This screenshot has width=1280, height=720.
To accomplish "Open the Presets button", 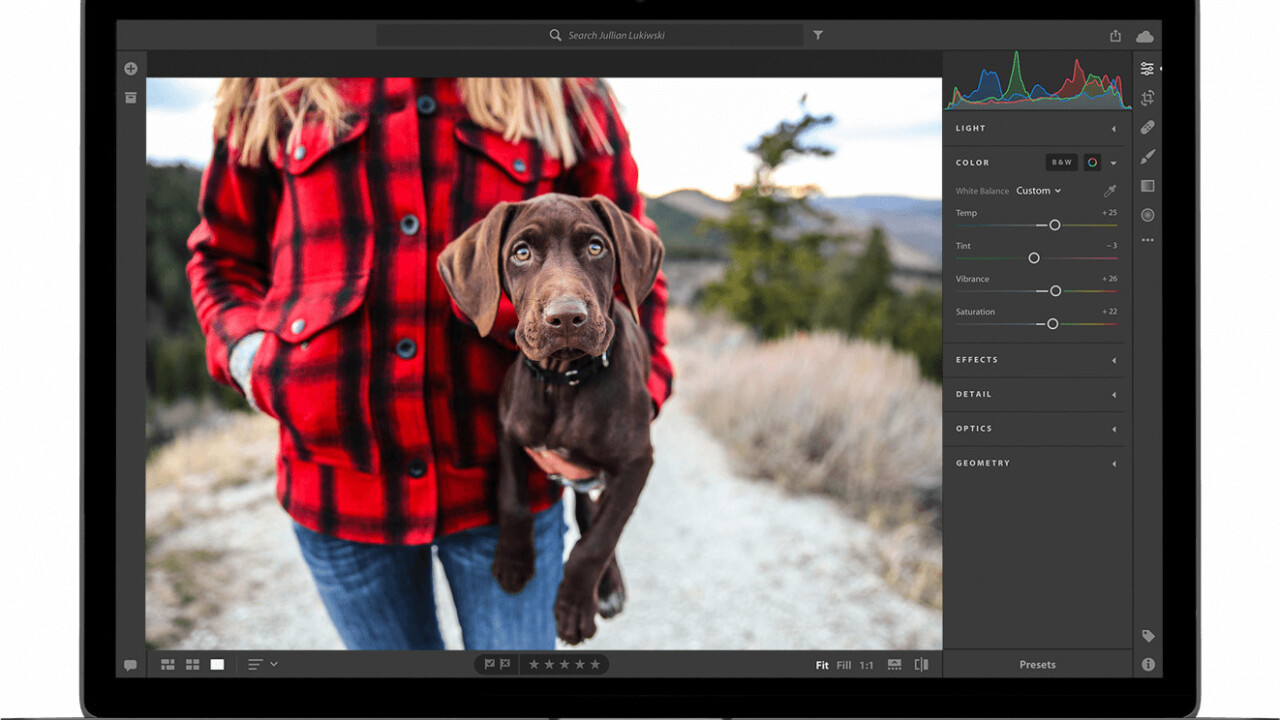I will [x=1037, y=665].
